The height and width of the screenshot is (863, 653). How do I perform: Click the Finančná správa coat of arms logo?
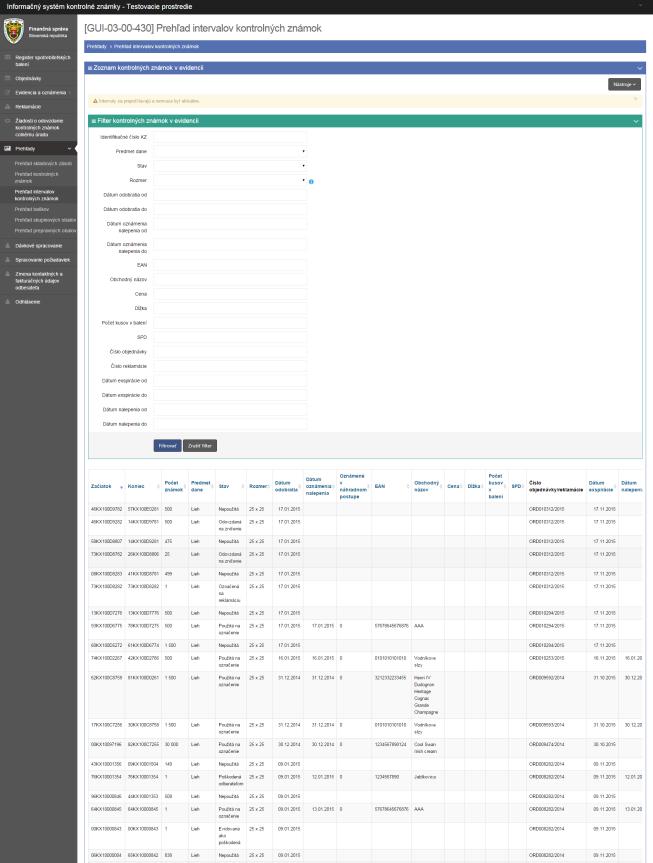[x=14, y=31]
